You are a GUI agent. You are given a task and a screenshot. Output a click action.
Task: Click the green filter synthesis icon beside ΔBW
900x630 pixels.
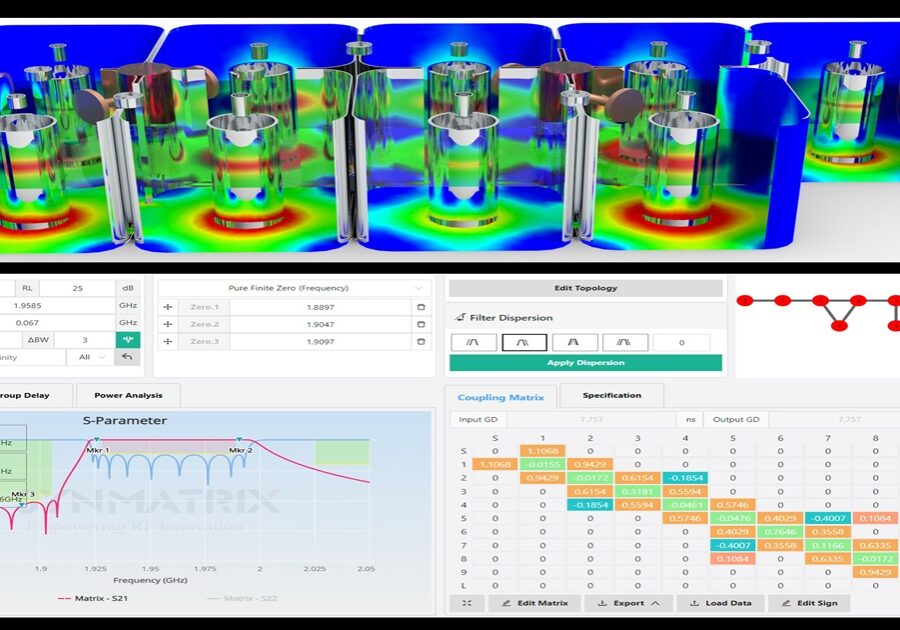click(x=128, y=340)
